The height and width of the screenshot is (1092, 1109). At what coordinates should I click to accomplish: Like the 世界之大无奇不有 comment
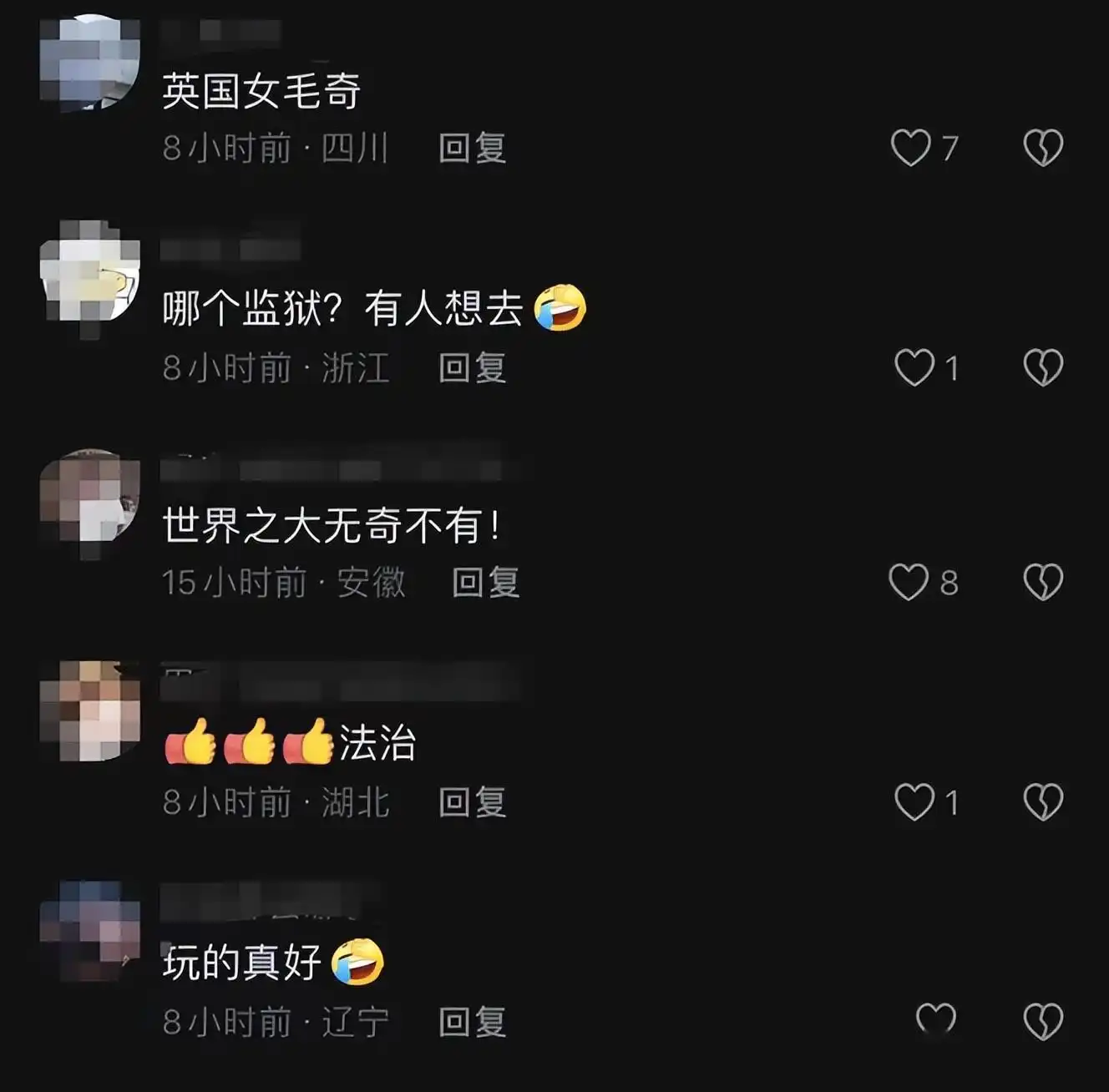pos(909,583)
